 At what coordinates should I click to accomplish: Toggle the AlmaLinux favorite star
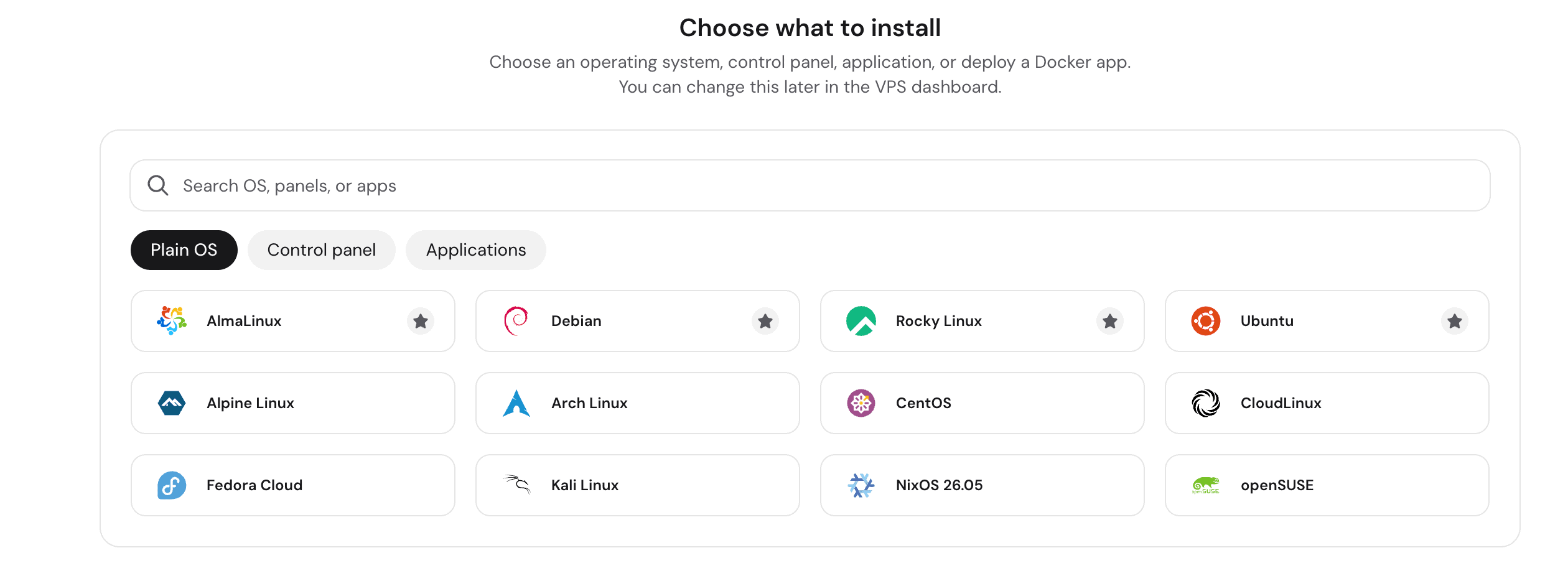(x=421, y=321)
